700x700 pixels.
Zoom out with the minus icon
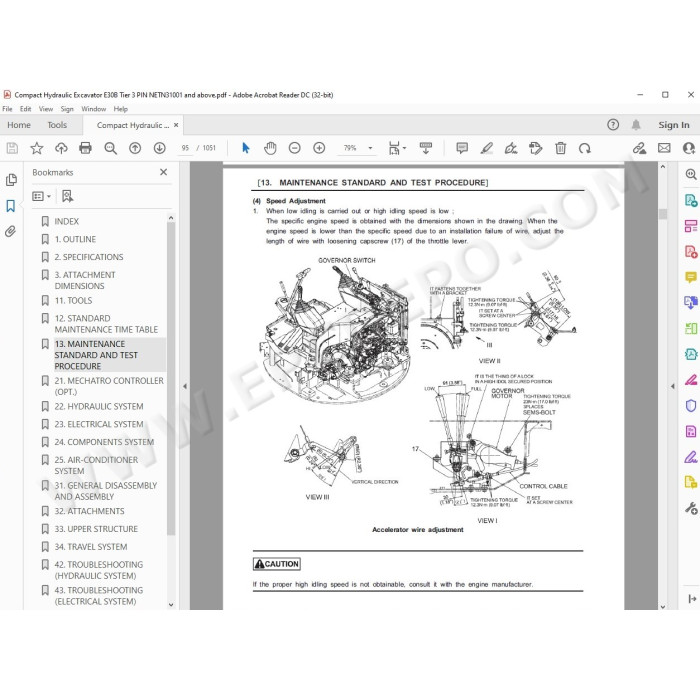tap(295, 148)
